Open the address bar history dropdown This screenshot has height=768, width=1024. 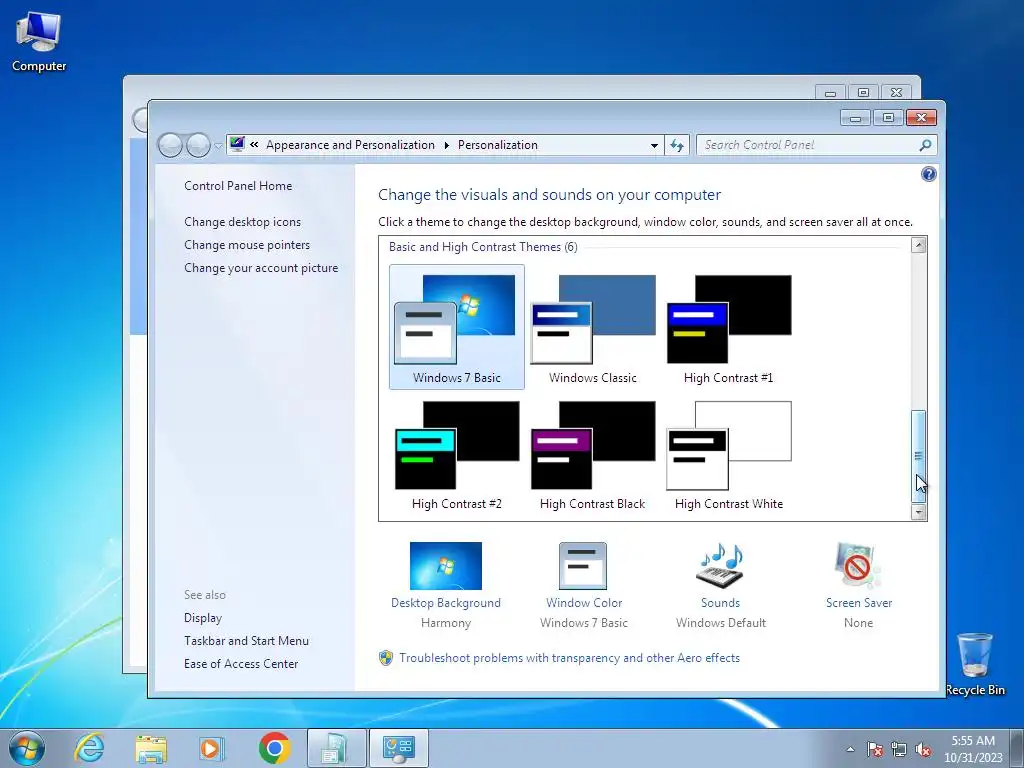click(x=654, y=146)
